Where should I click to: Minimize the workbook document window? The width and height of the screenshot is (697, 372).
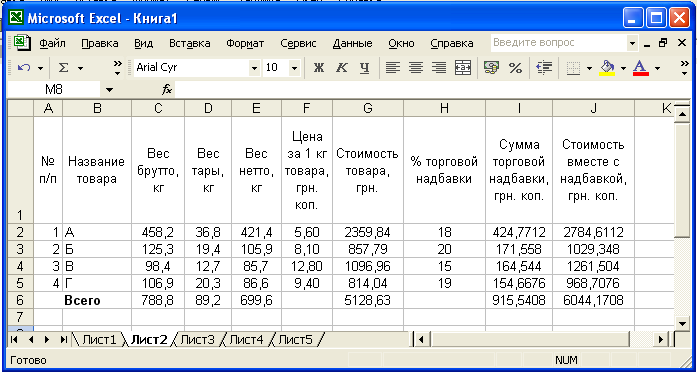[x=647, y=44]
